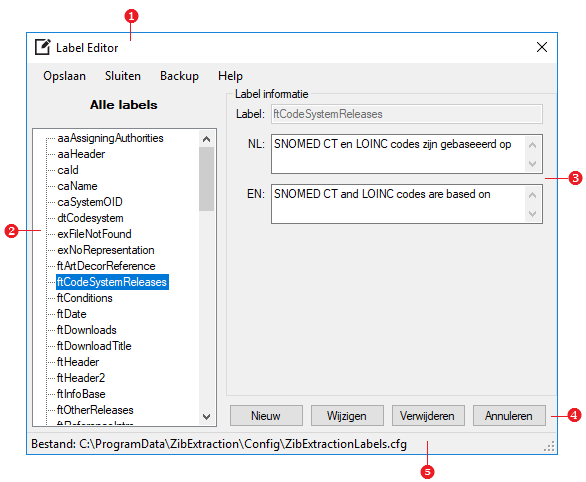Select the ftHeader label
The height and width of the screenshot is (482, 586).
click(x=78, y=362)
